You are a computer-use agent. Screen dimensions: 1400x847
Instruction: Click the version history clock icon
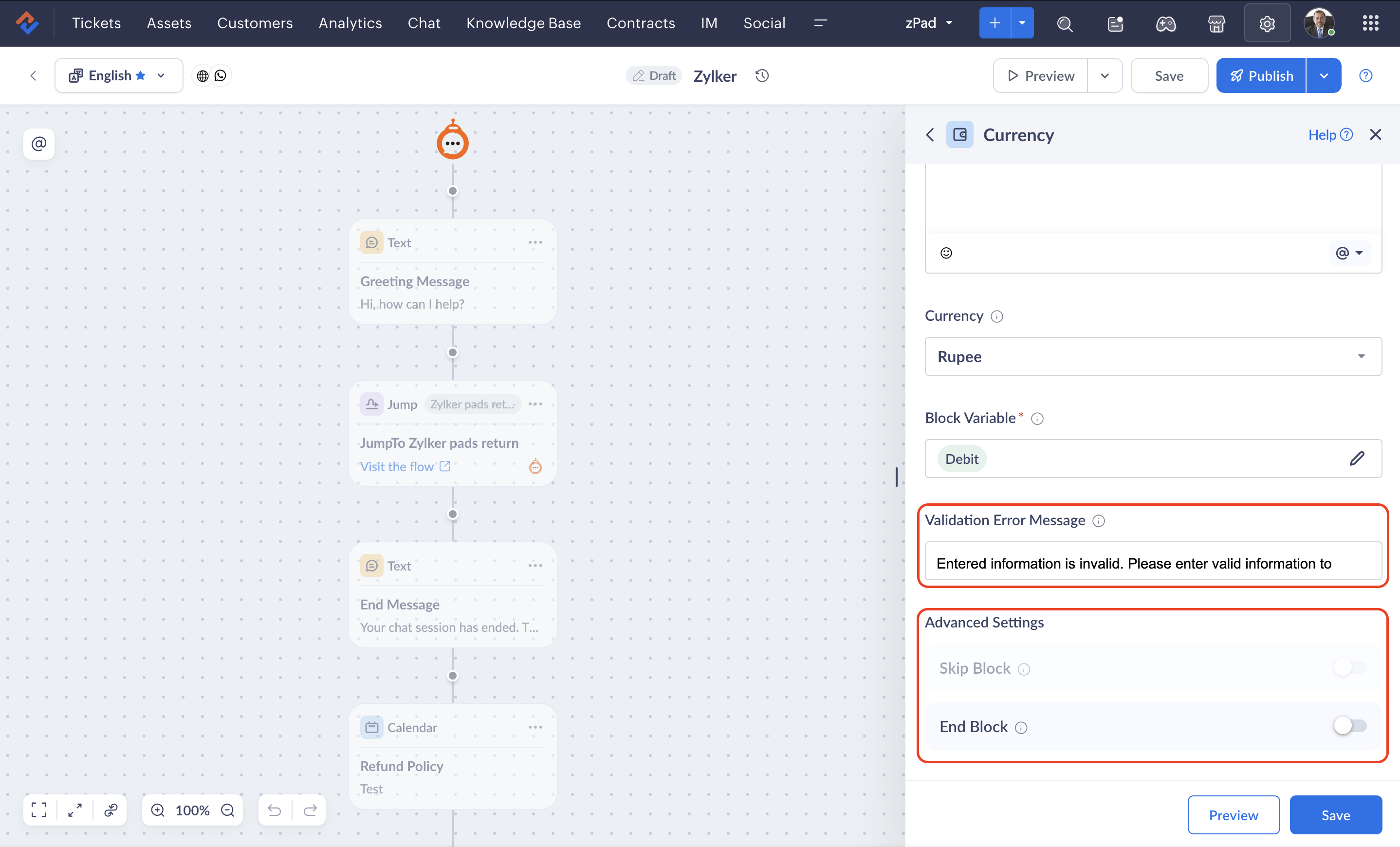(x=762, y=75)
